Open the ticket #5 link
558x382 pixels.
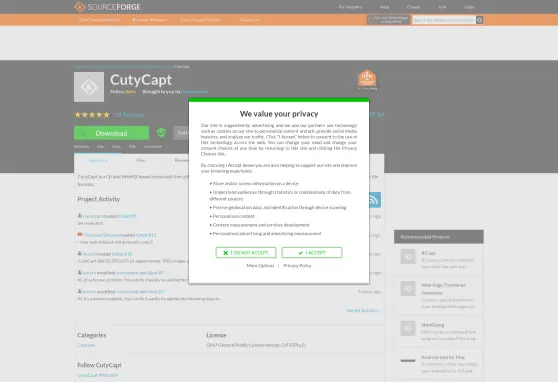(x=127, y=216)
